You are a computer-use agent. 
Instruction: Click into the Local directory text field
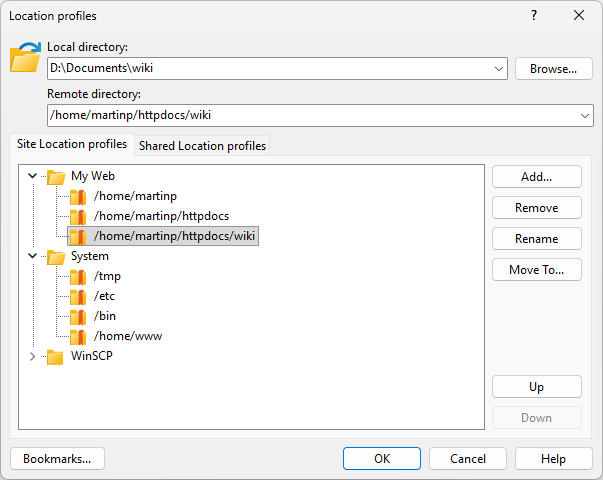270,69
